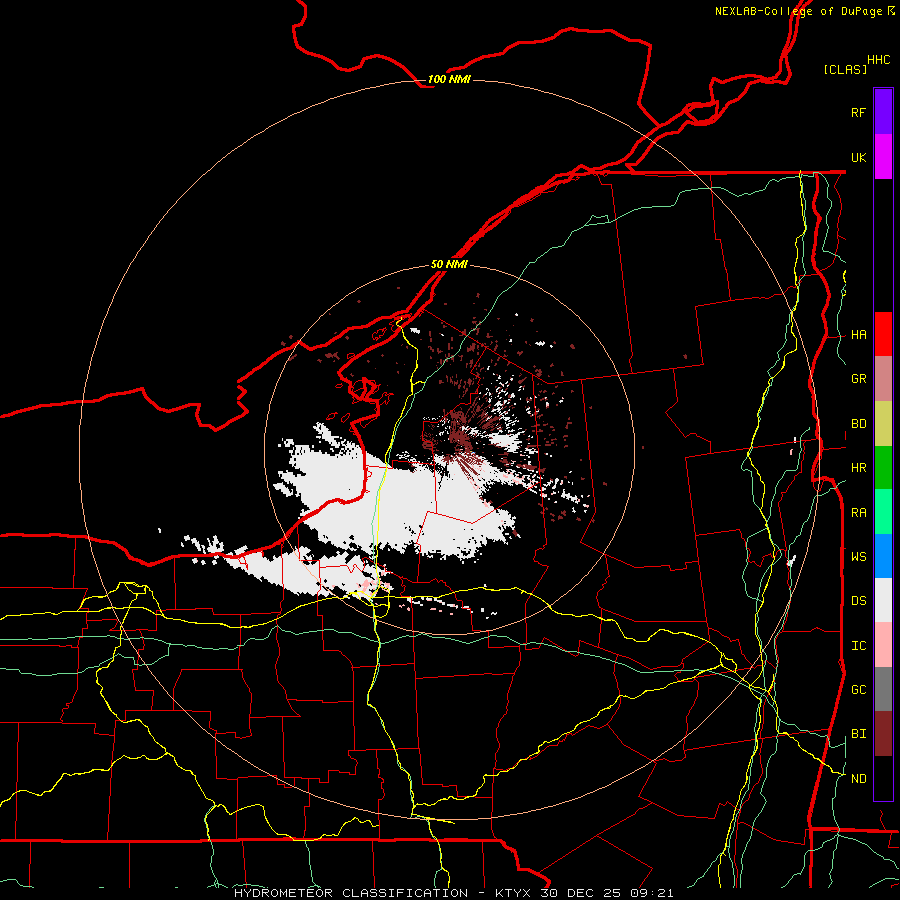Click the blue WS legend swatch
The width and height of the screenshot is (900, 900).
coord(883,556)
